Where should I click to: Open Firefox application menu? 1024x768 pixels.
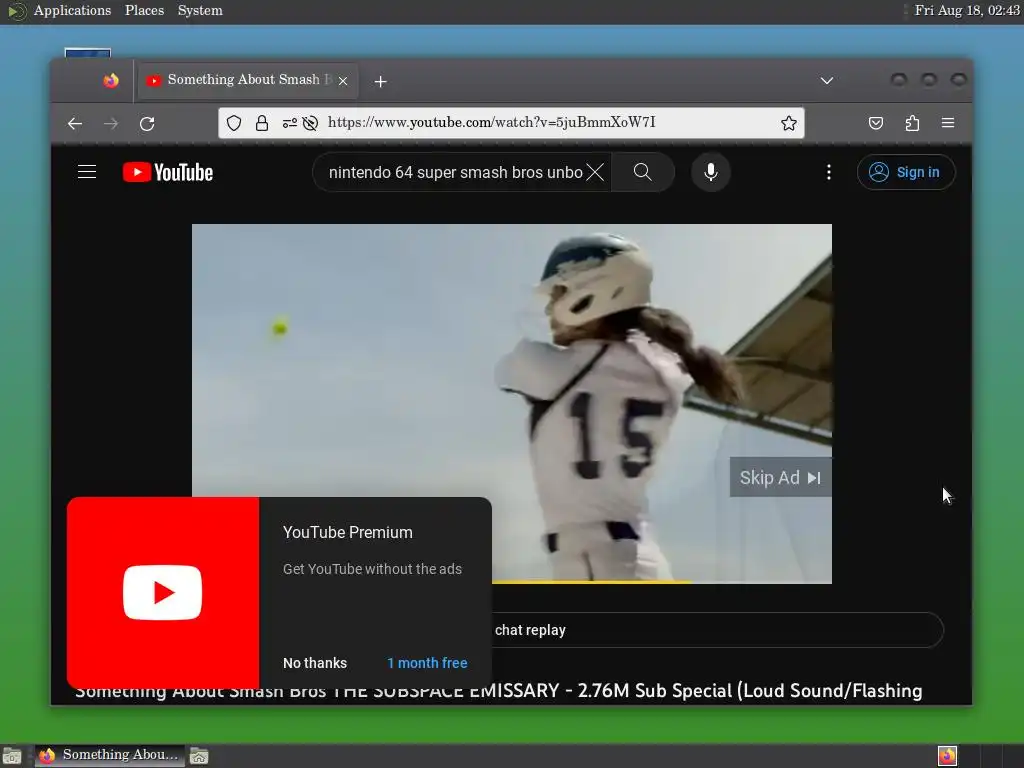click(948, 123)
